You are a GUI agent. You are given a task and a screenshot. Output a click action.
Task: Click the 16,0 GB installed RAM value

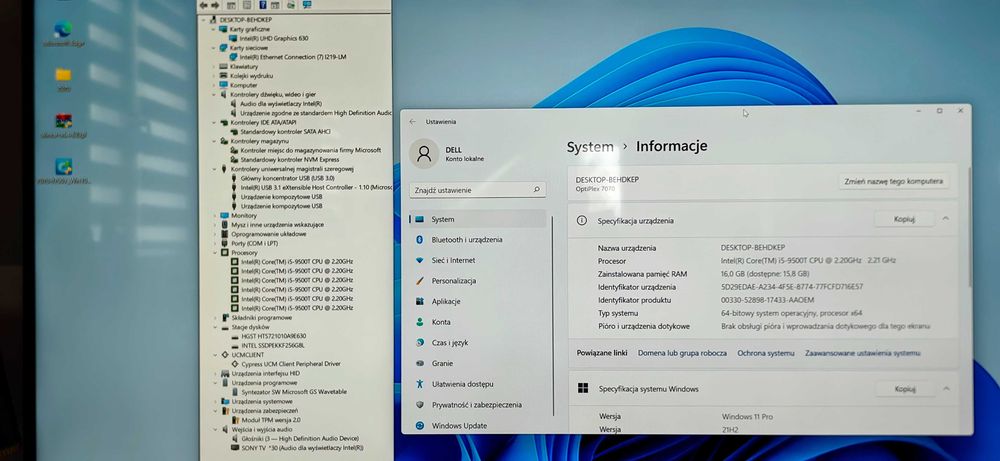[765, 274]
